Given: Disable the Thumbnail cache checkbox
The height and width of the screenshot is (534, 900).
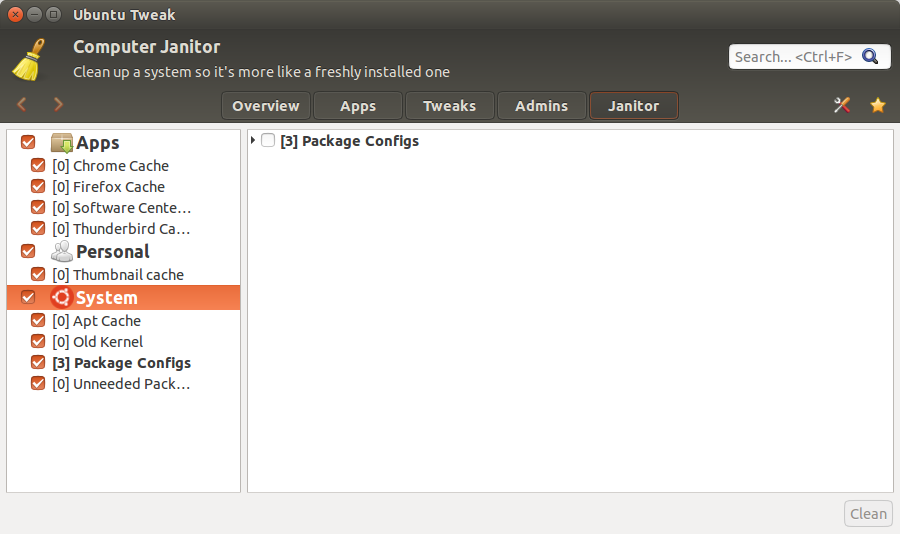Looking at the screenshot, I should pyautogui.click(x=38, y=274).
